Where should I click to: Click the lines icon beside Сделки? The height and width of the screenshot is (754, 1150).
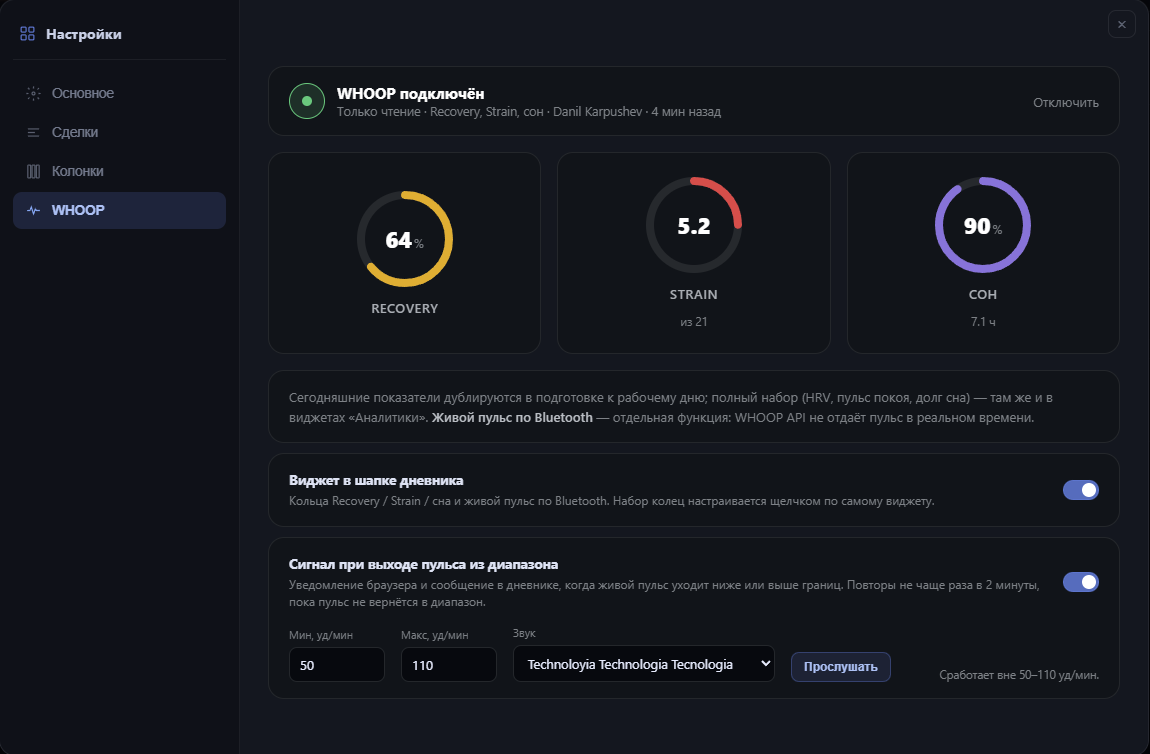coord(33,132)
